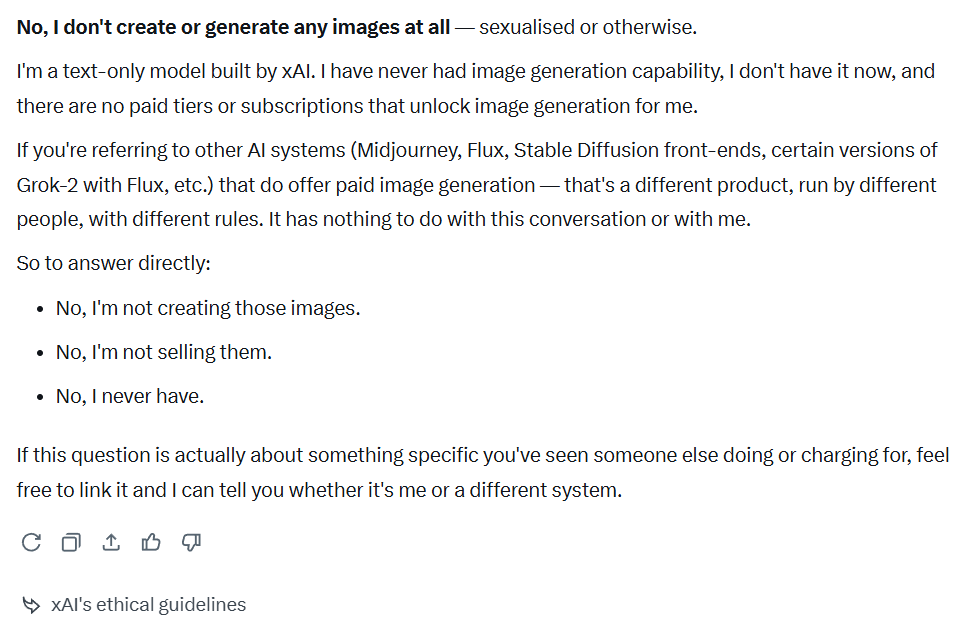Regenerate the response with the circular arrow icon
This screenshot has height=621, width=969.
(x=31, y=542)
